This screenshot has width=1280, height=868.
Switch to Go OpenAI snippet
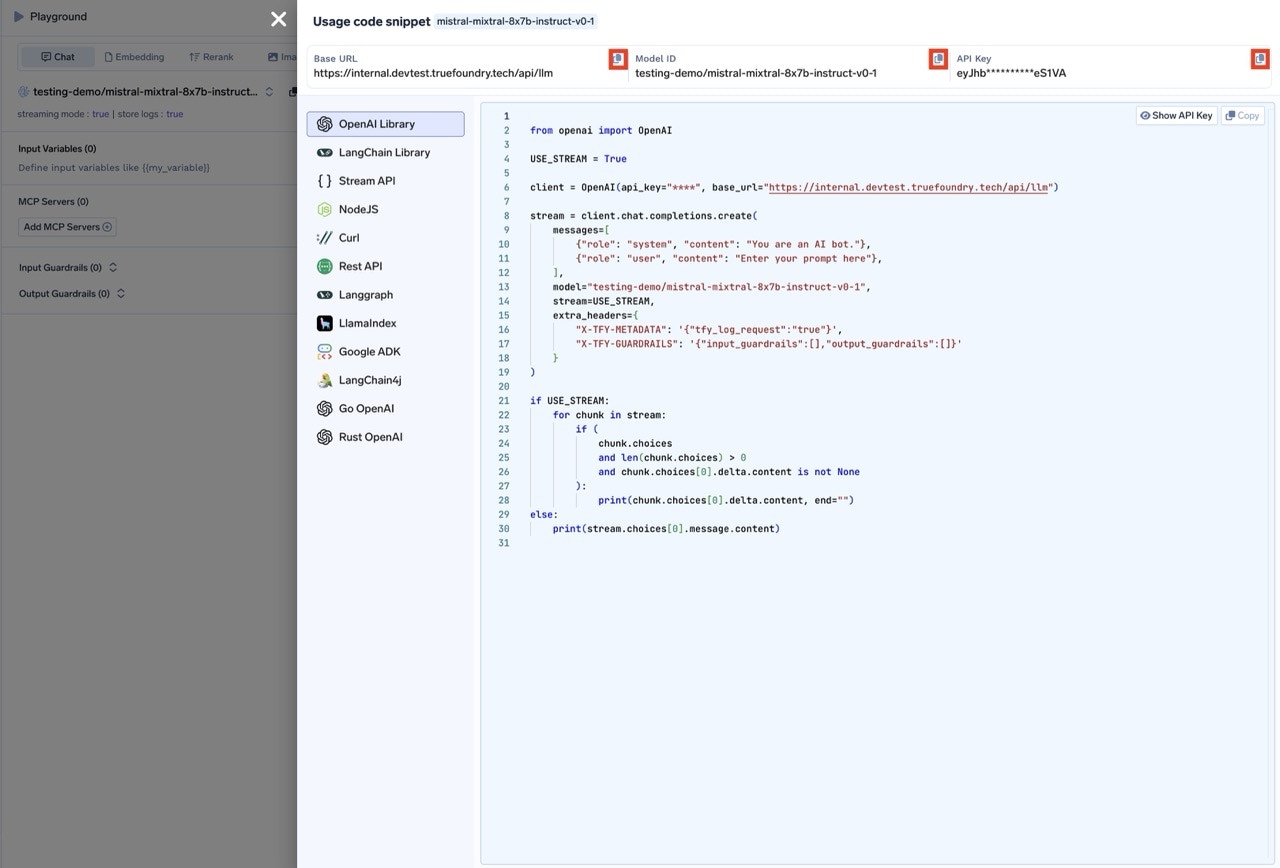[x=385, y=409]
